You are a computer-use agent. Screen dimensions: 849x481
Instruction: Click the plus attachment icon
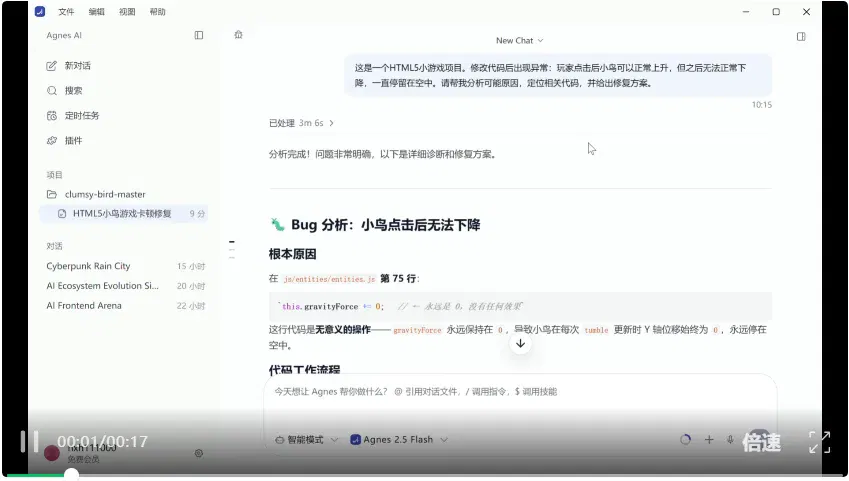[x=709, y=440]
